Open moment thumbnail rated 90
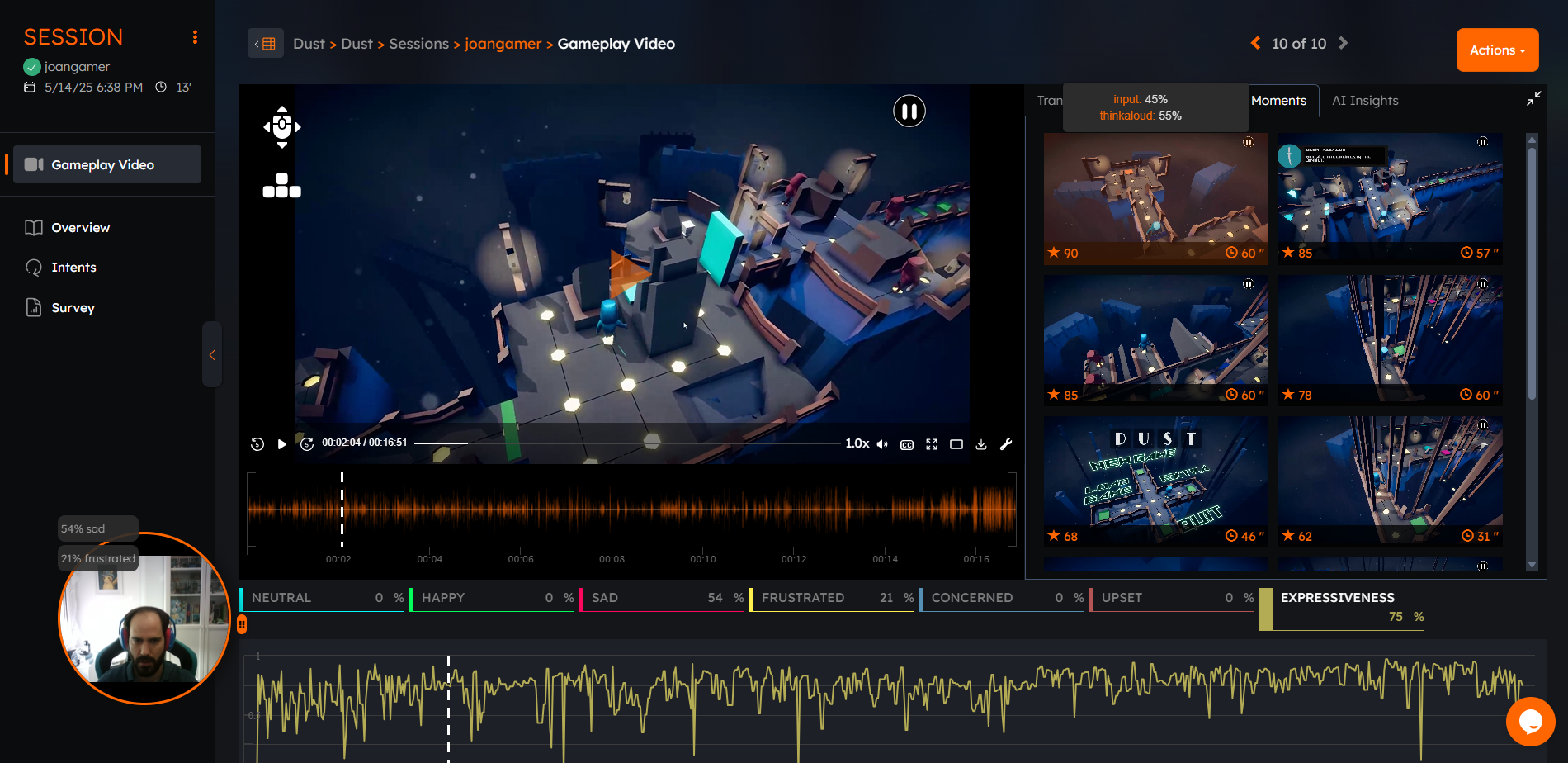 coord(1155,199)
